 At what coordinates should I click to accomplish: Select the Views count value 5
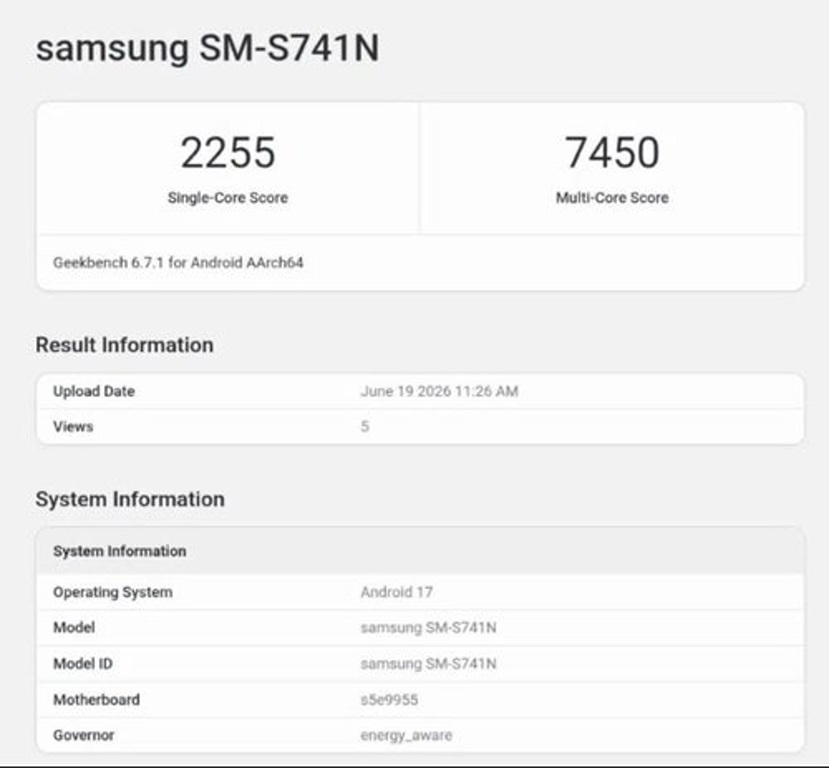pyautogui.click(x=365, y=427)
